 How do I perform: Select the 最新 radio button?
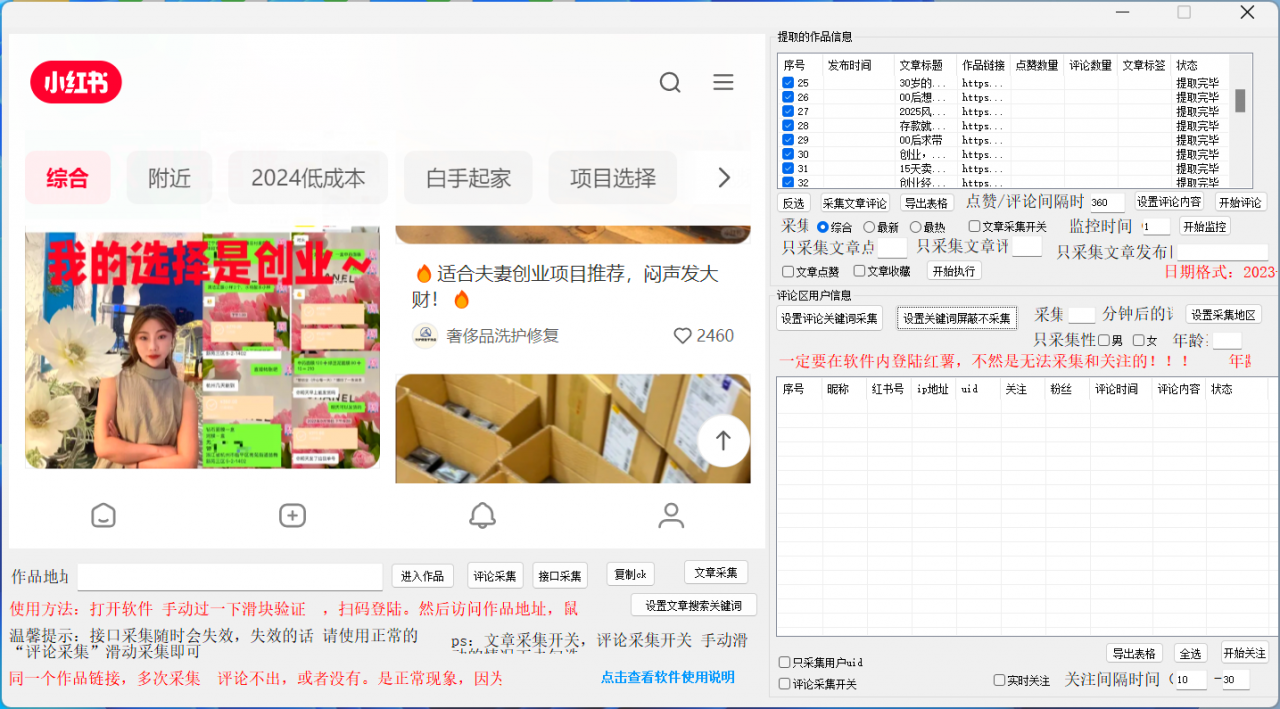coord(869,226)
